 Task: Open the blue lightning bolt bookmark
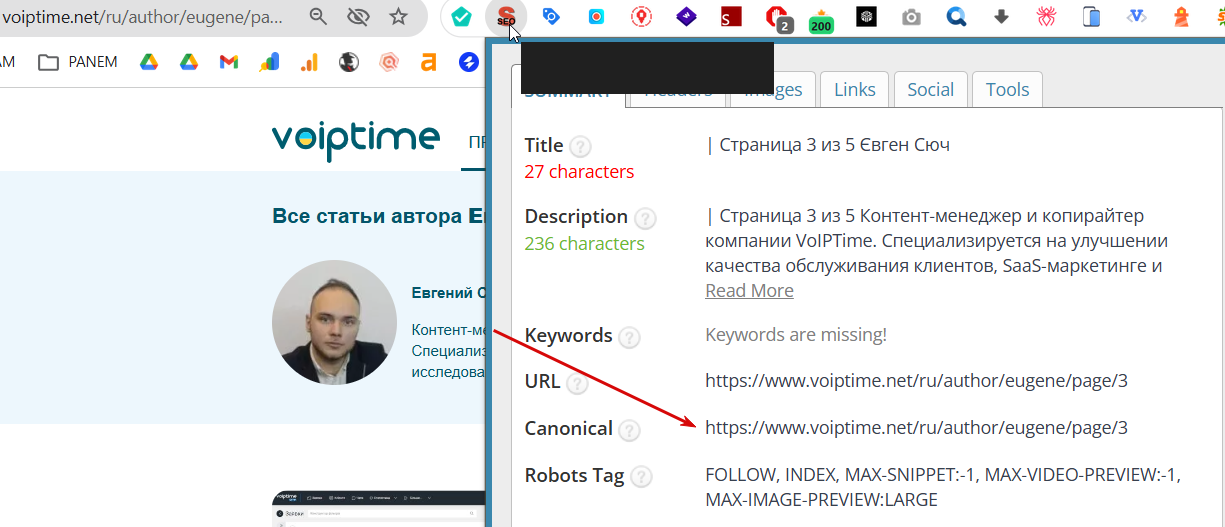468,62
